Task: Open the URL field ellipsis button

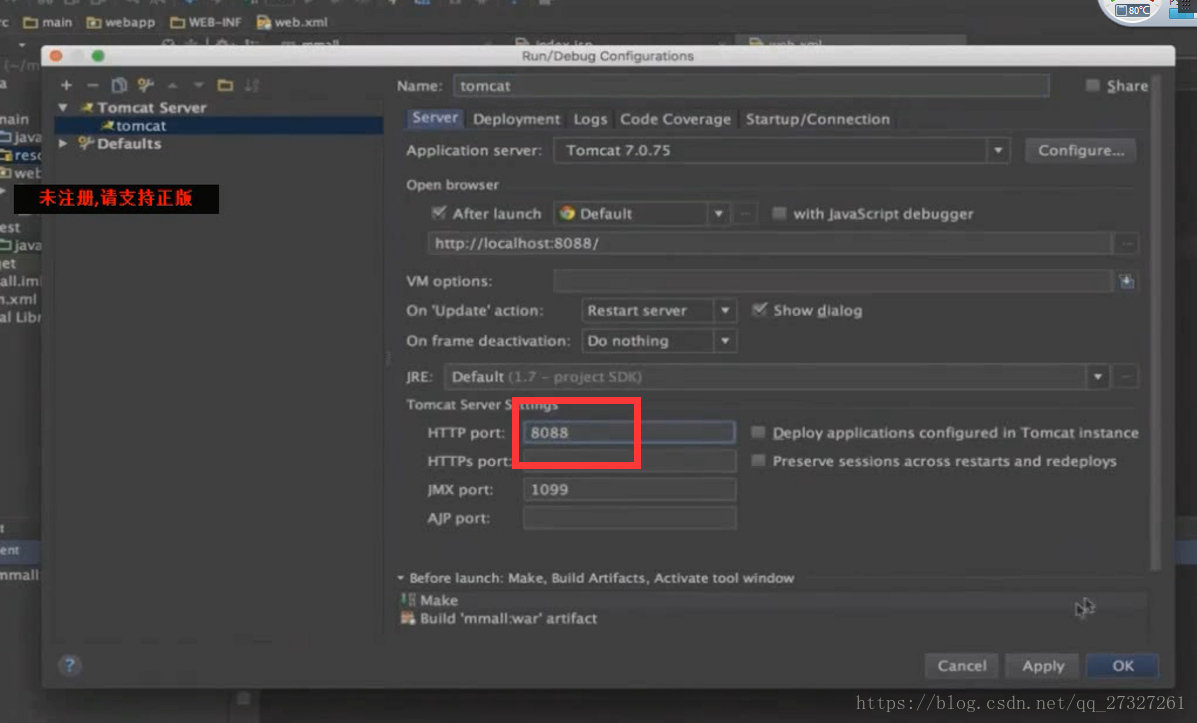Action: (x=1127, y=244)
